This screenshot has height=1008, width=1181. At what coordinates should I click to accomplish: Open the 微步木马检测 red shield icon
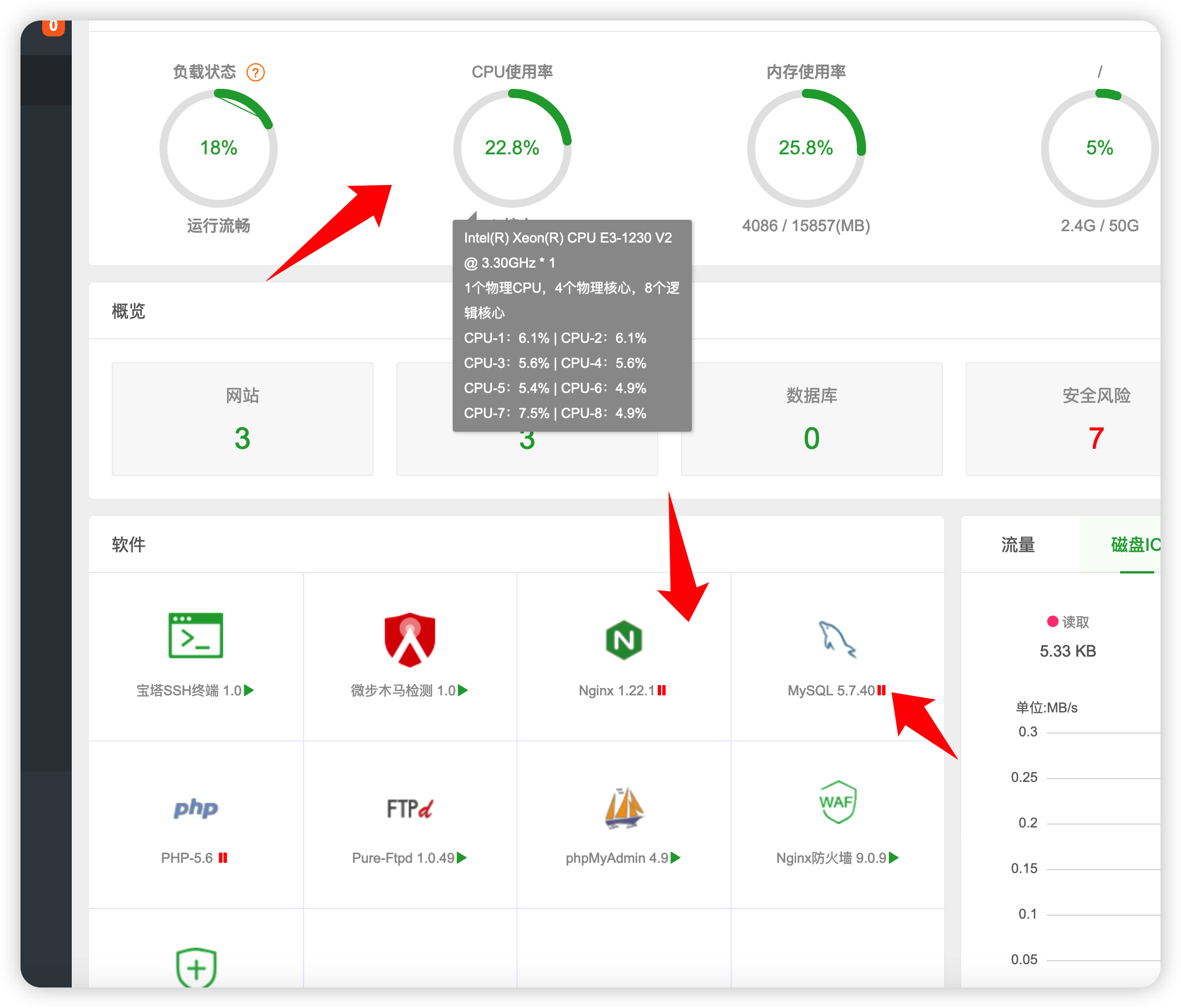click(x=410, y=640)
